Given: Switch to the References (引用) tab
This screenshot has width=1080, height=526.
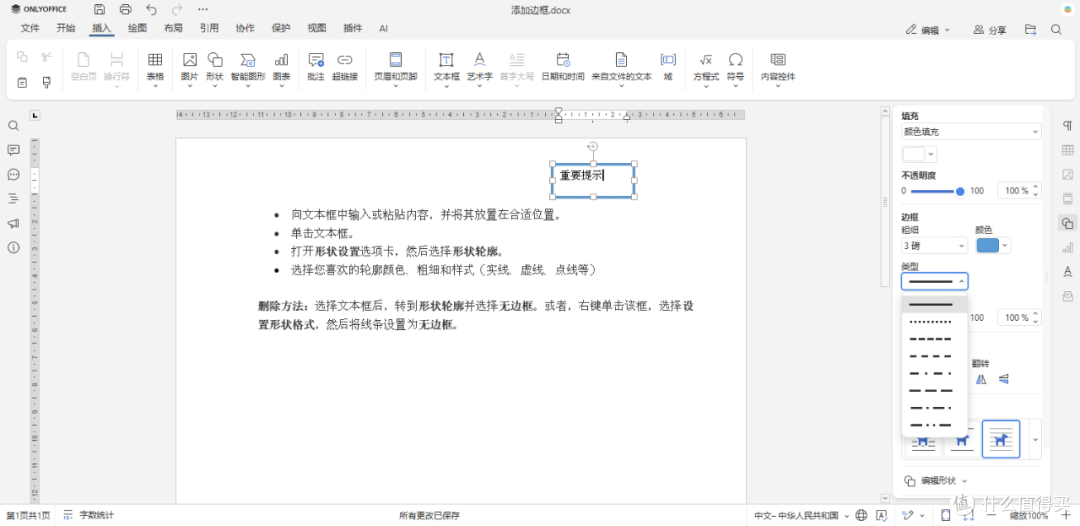Looking at the screenshot, I should pyautogui.click(x=209, y=28).
